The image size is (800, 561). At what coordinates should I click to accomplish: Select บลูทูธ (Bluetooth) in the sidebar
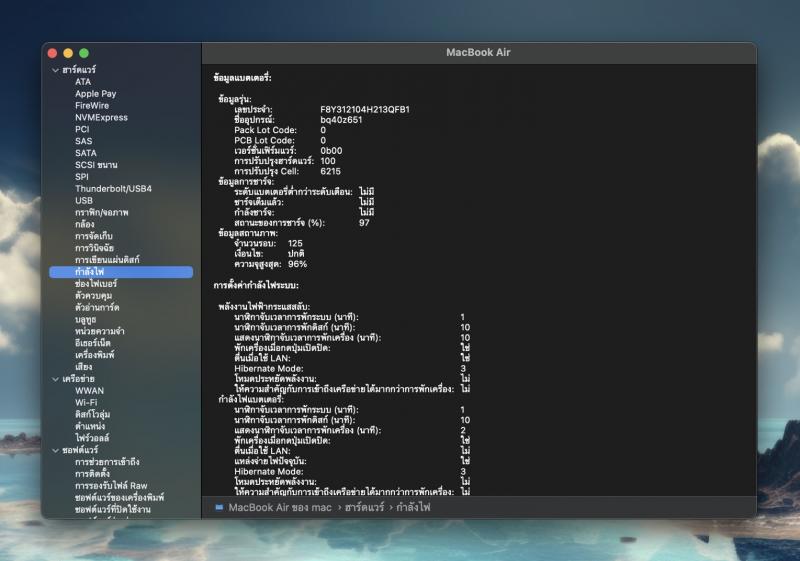[x=87, y=319]
